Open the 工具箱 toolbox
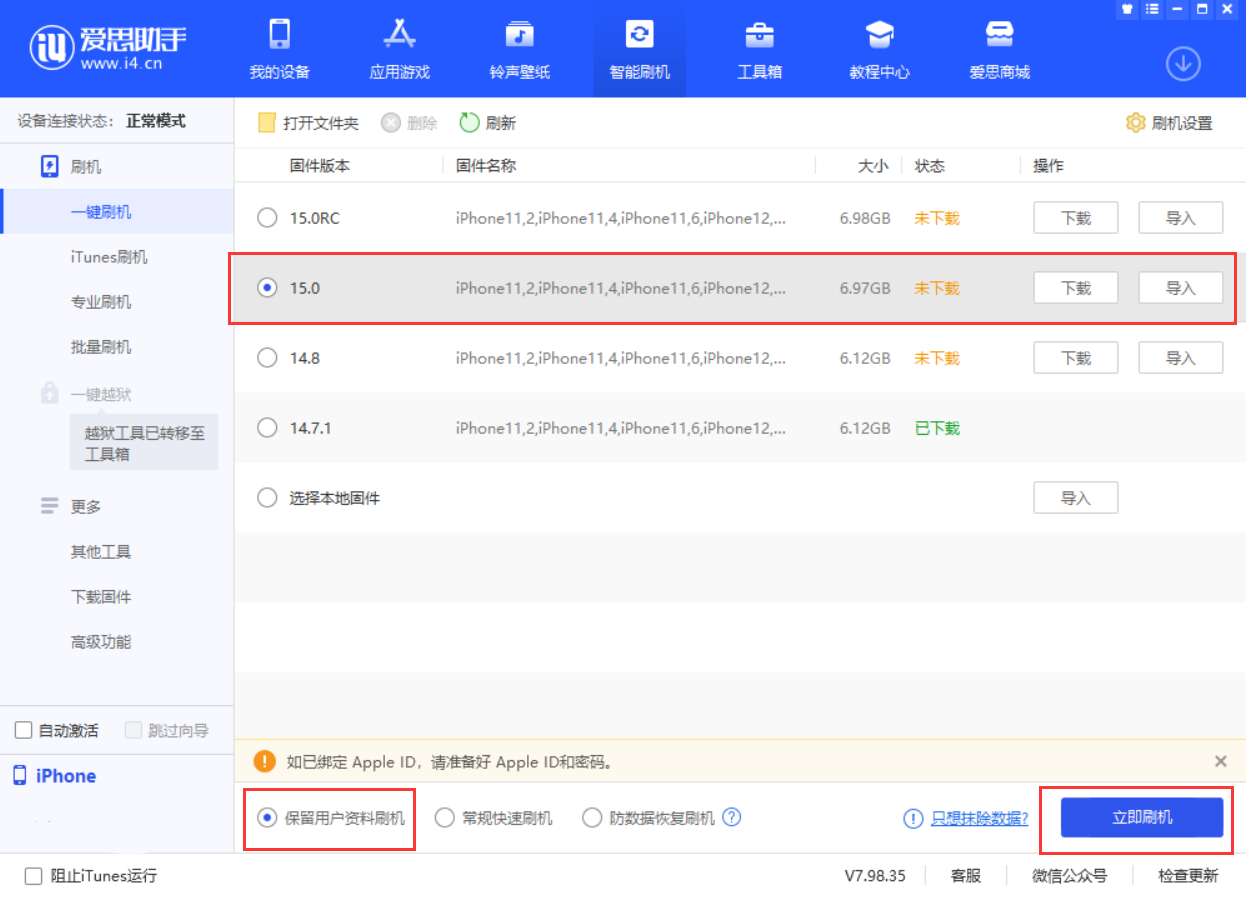Viewport: 1246px width, 897px height. 759,48
